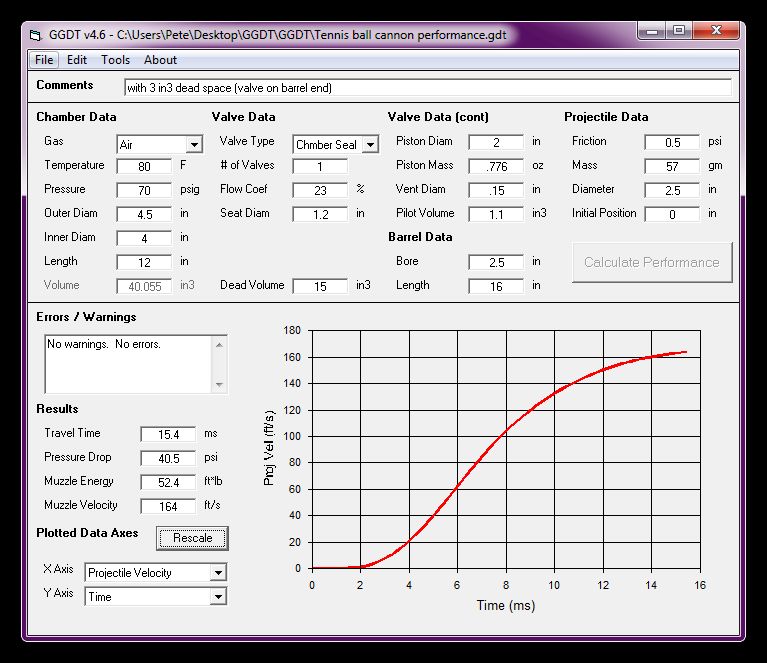767x663 pixels.
Task: Open the Edit menu
Action: click(x=77, y=60)
